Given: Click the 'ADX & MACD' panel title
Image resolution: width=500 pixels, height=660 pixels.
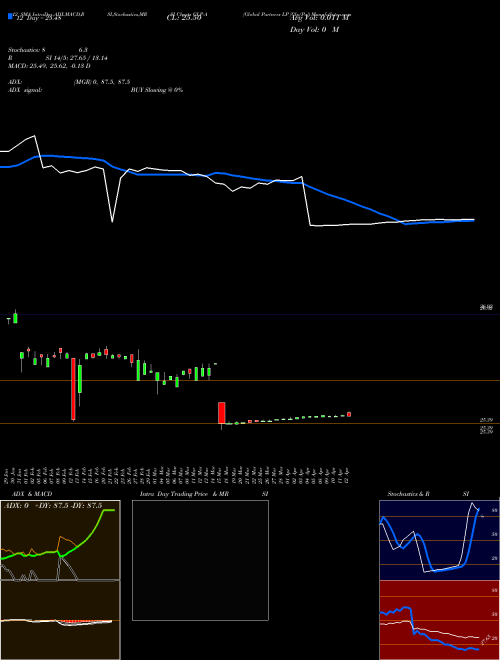Looking at the screenshot, I should [x=32, y=494].
